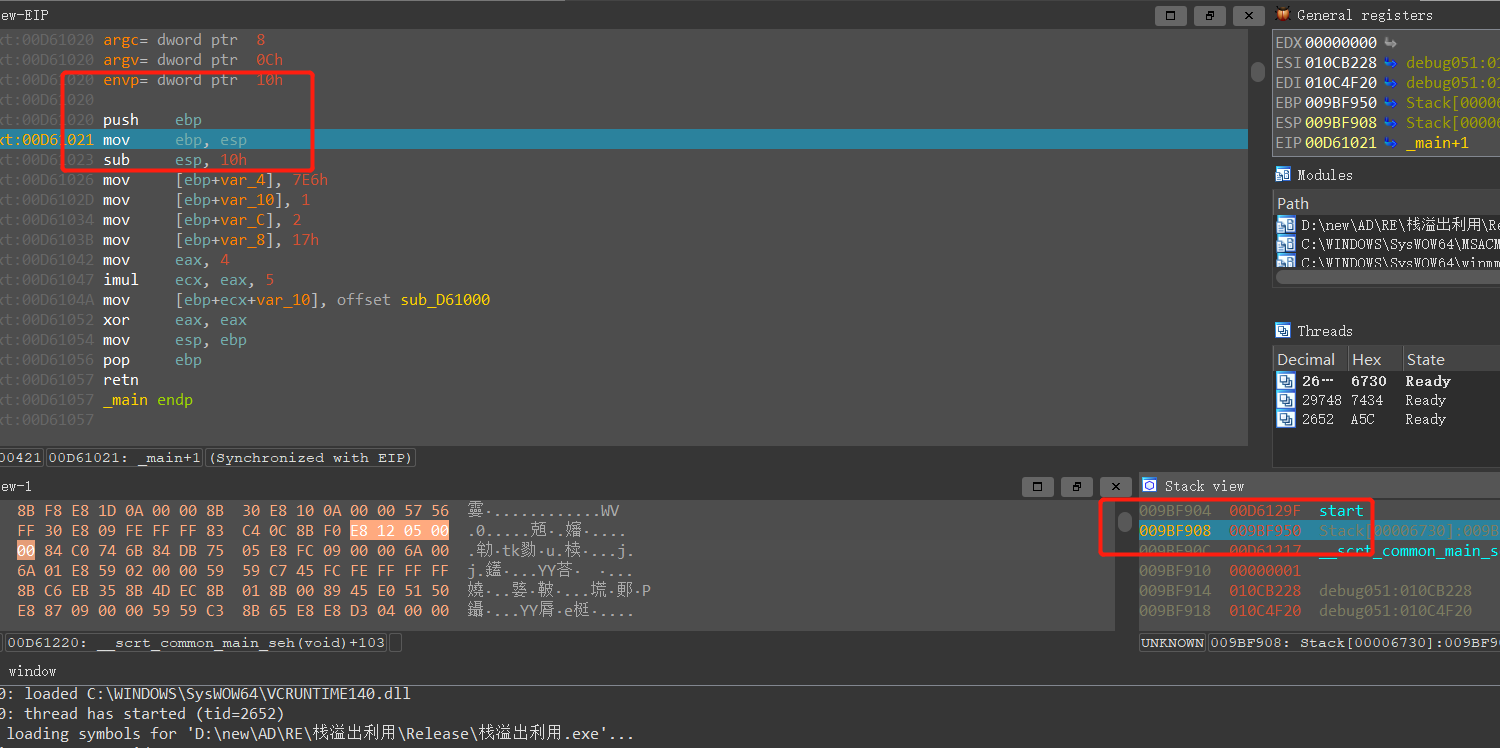
Task: Click the '(Synchronized with EIP)' status label
Action: [x=310, y=458]
